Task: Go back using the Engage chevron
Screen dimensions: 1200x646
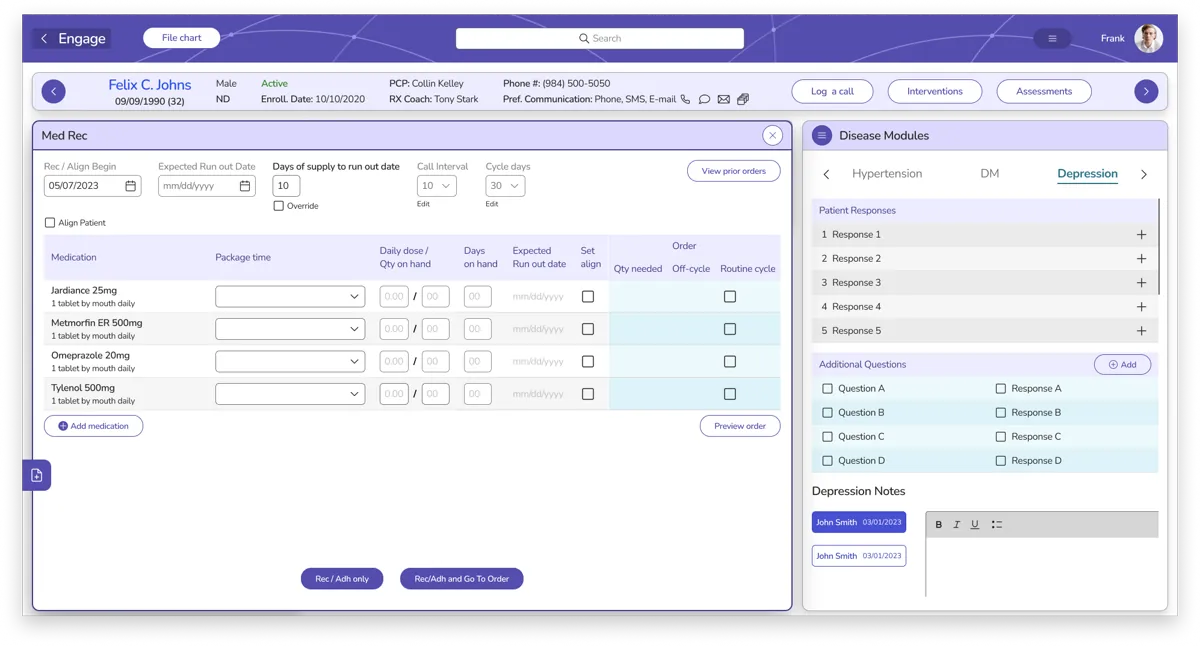Action: [44, 39]
